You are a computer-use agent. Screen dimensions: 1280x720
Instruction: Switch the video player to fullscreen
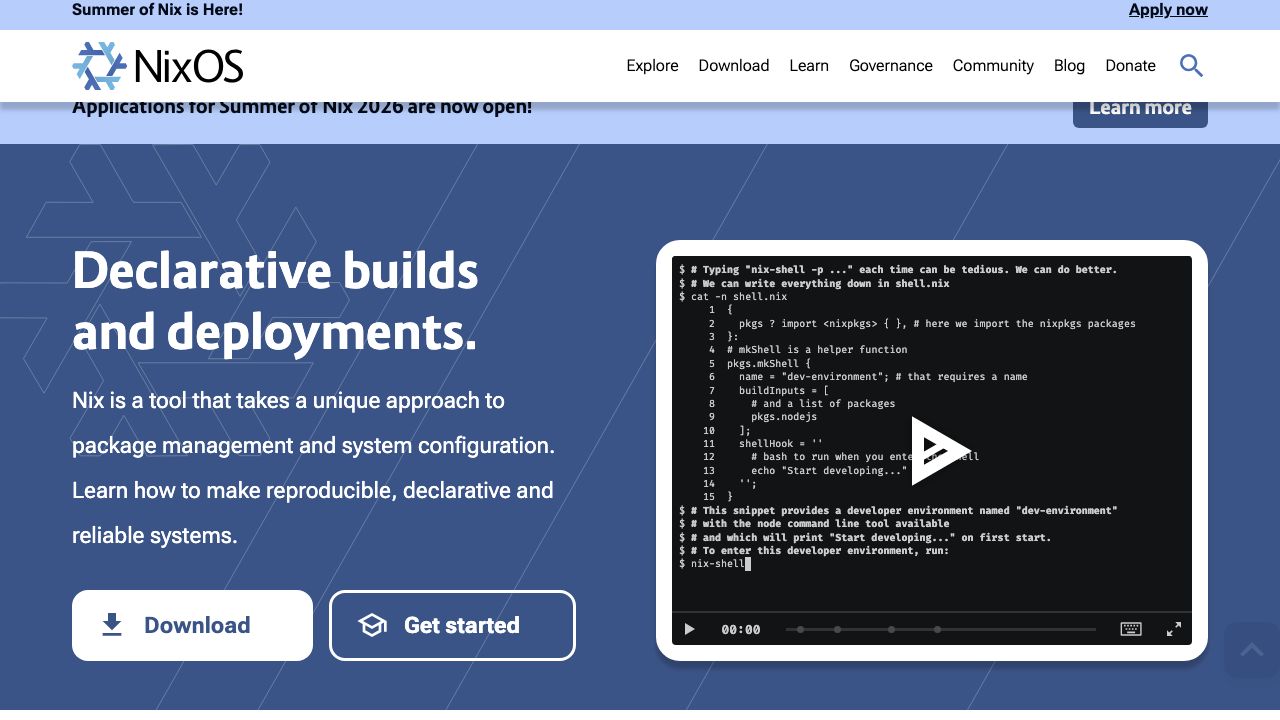click(1174, 629)
